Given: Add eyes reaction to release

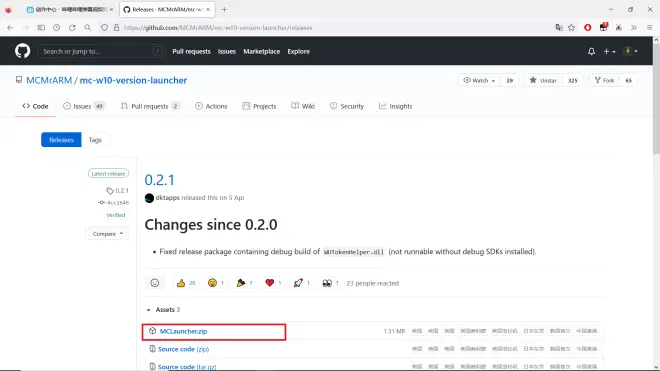Looking at the screenshot, I should coord(330,283).
